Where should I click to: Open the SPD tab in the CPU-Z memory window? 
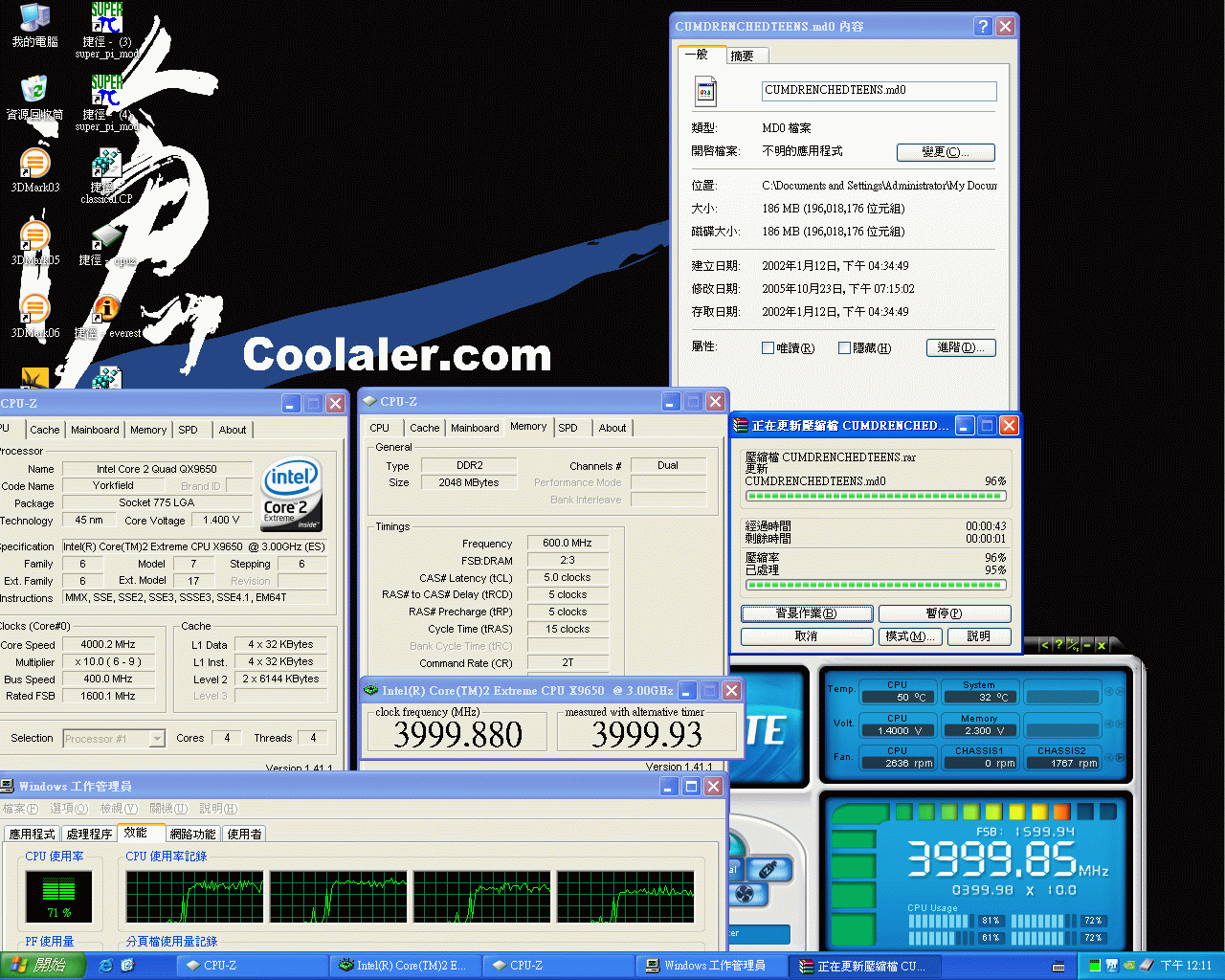point(568,428)
